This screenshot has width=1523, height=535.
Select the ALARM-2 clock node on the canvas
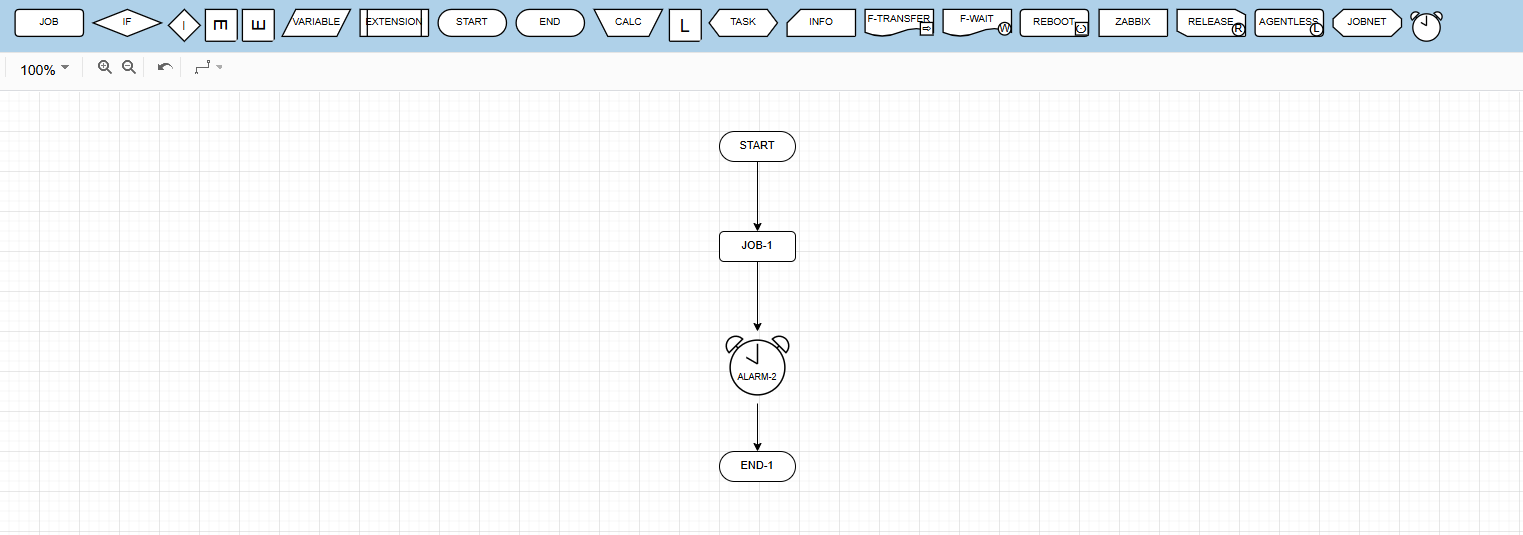pyautogui.click(x=757, y=365)
